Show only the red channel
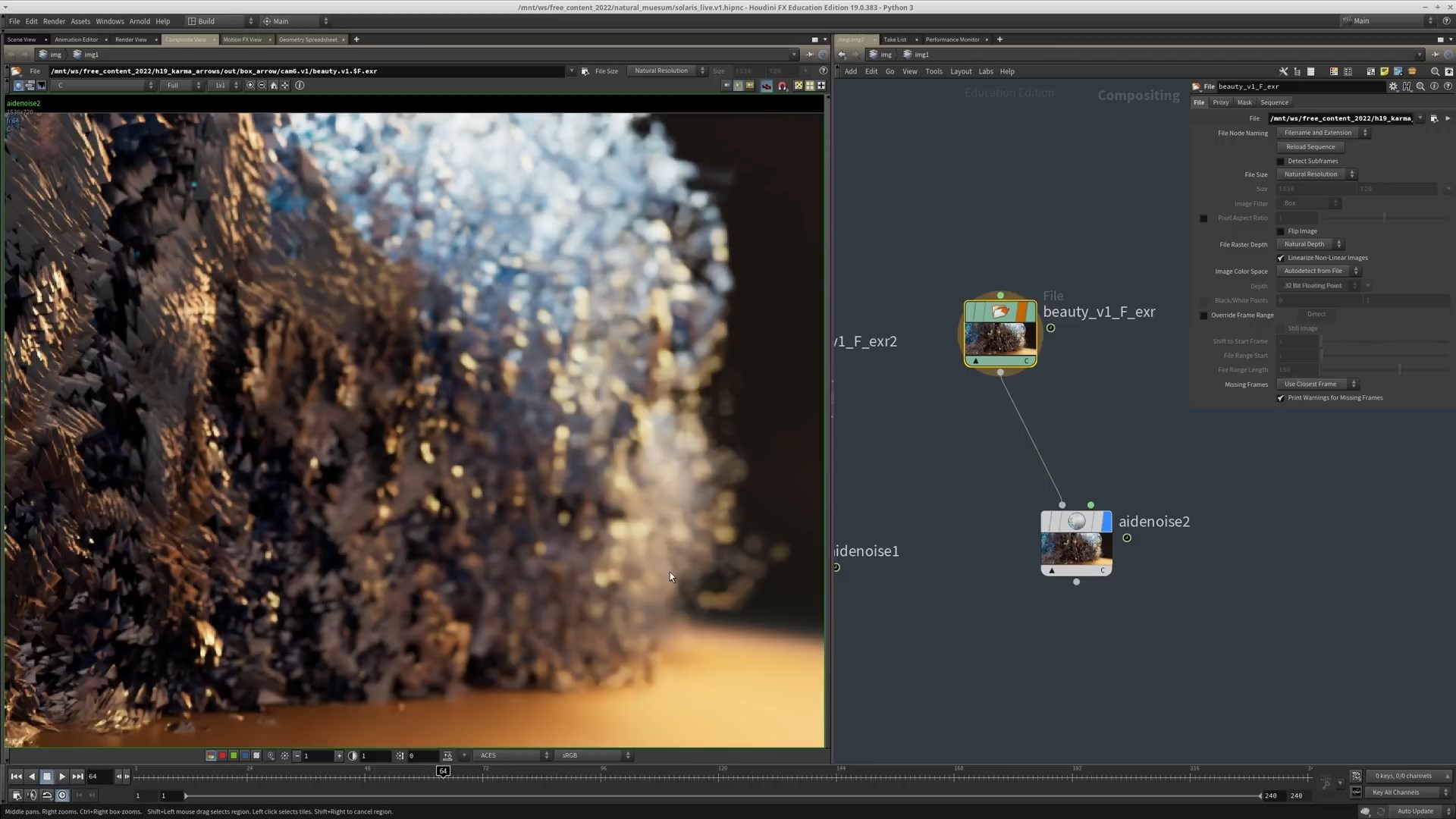Viewport: 1456px width, 819px height. click(x=222, y=756)
